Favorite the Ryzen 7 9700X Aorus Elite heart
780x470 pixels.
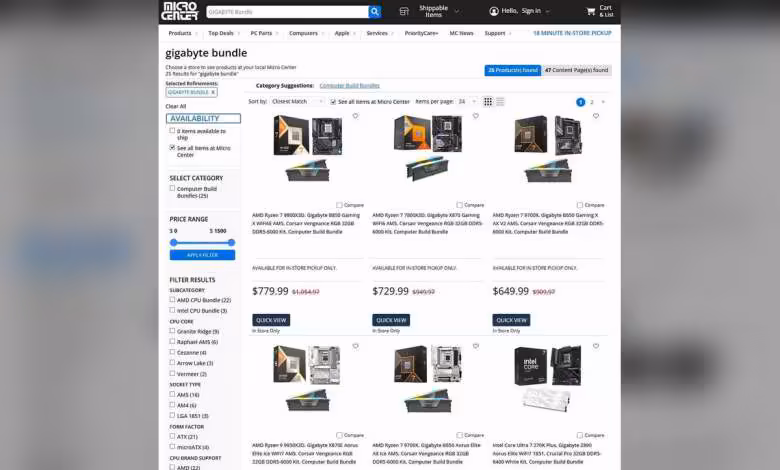click(x=476, y=346)
